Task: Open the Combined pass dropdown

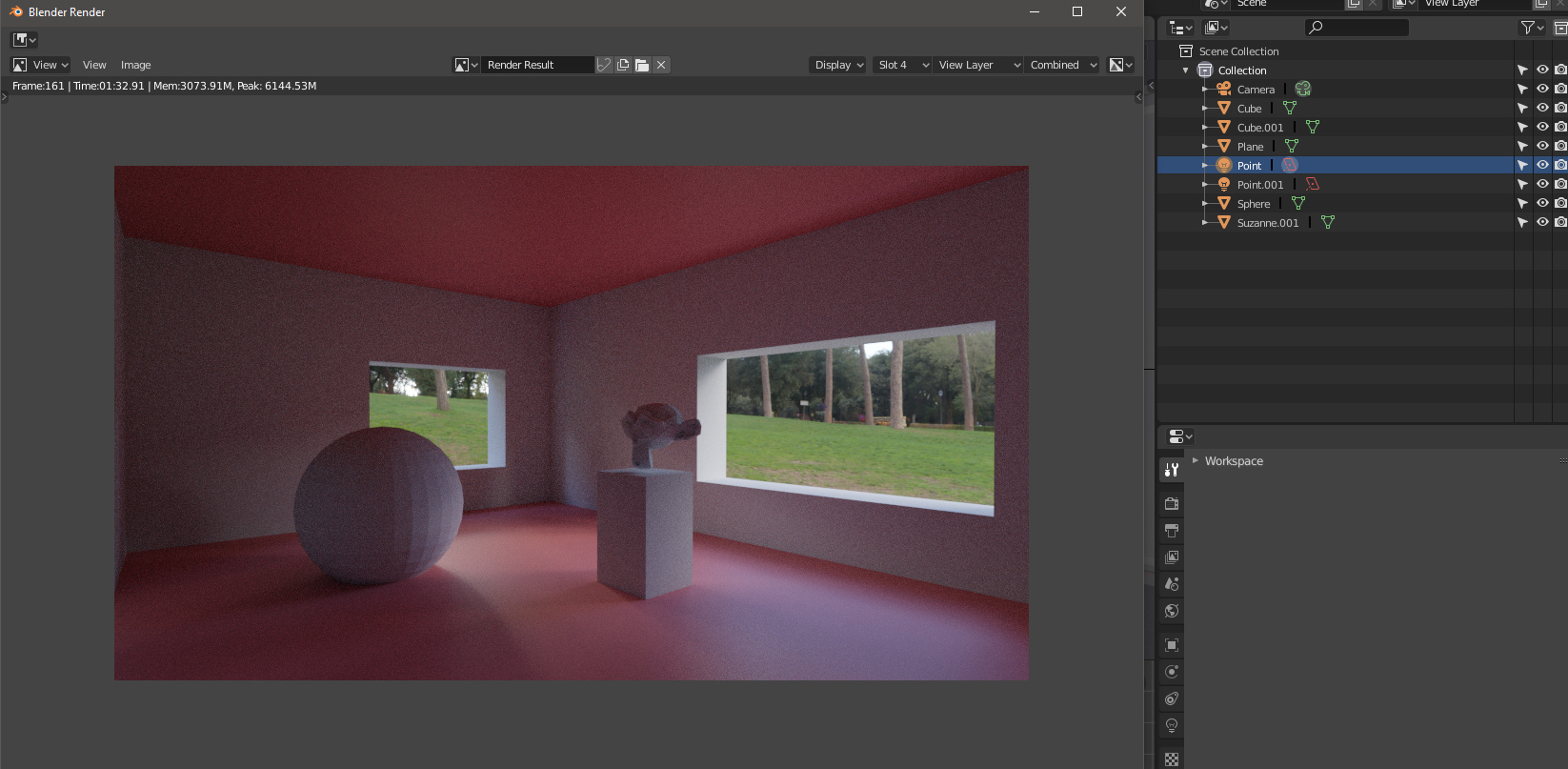Action: [x=1063, y=65]
